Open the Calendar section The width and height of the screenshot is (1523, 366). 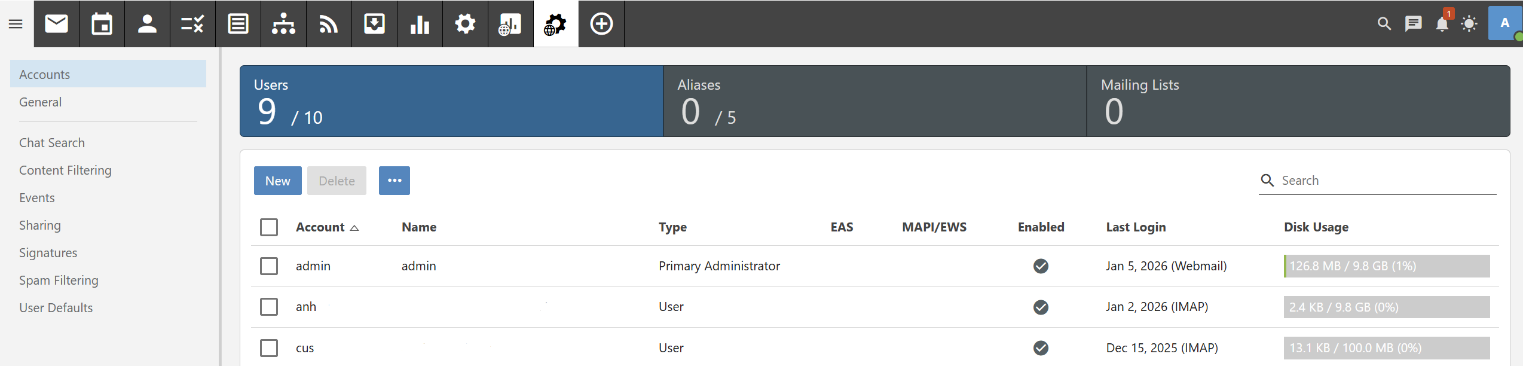(102, 24)
